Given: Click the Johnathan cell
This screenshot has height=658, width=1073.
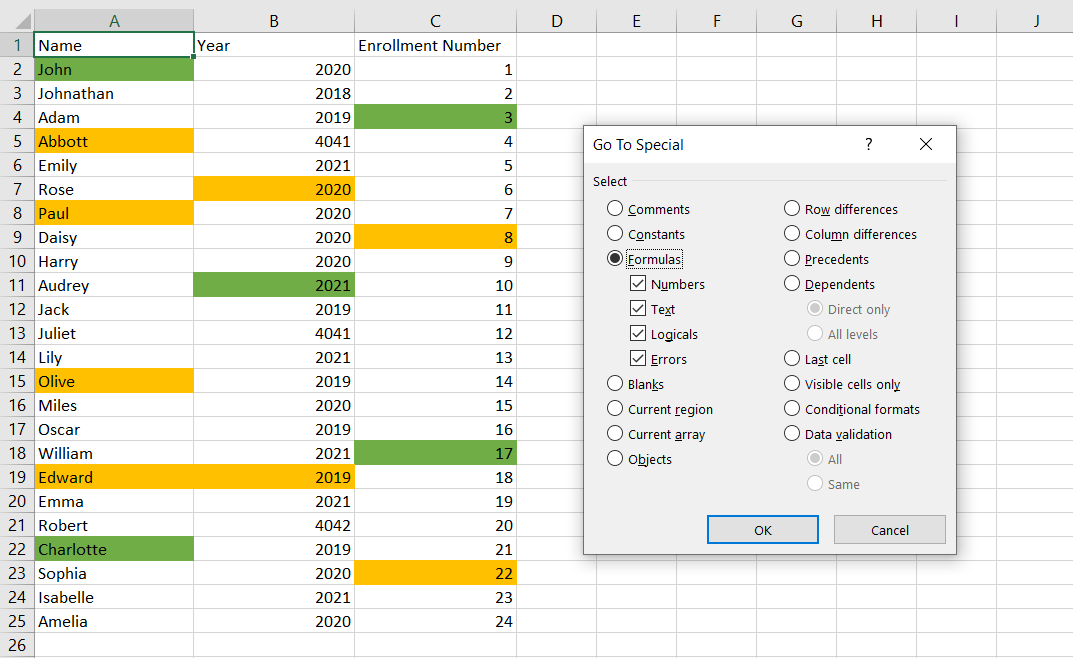Looking at the screenshot, I should click(114, 93).
